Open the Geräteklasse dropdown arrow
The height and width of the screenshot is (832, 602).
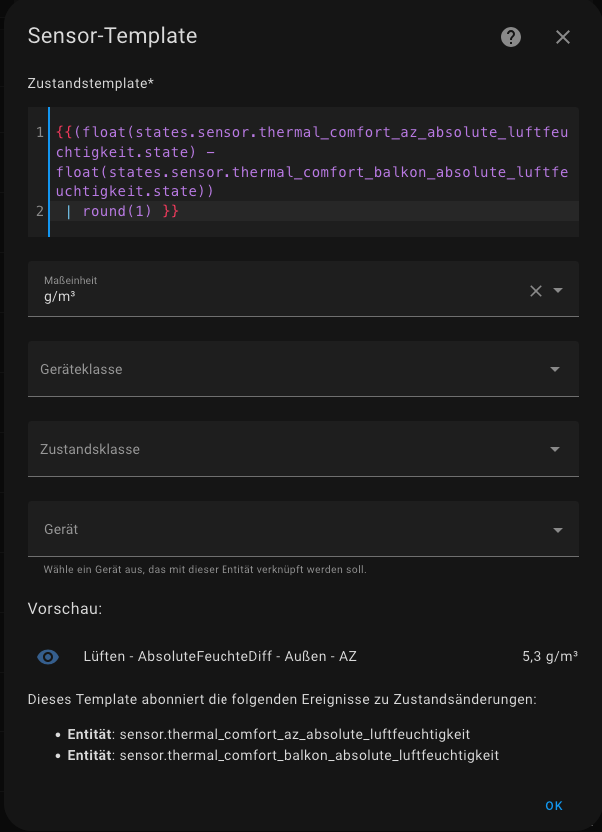555,369
